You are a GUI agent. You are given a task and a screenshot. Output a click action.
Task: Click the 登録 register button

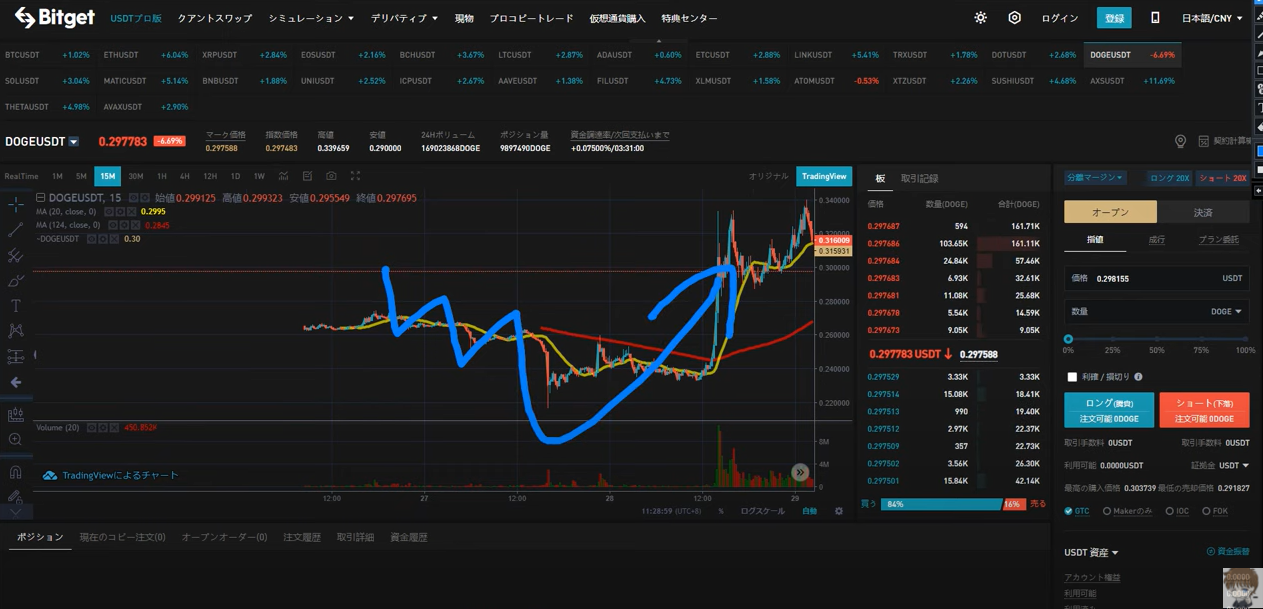coord(1114,18)
